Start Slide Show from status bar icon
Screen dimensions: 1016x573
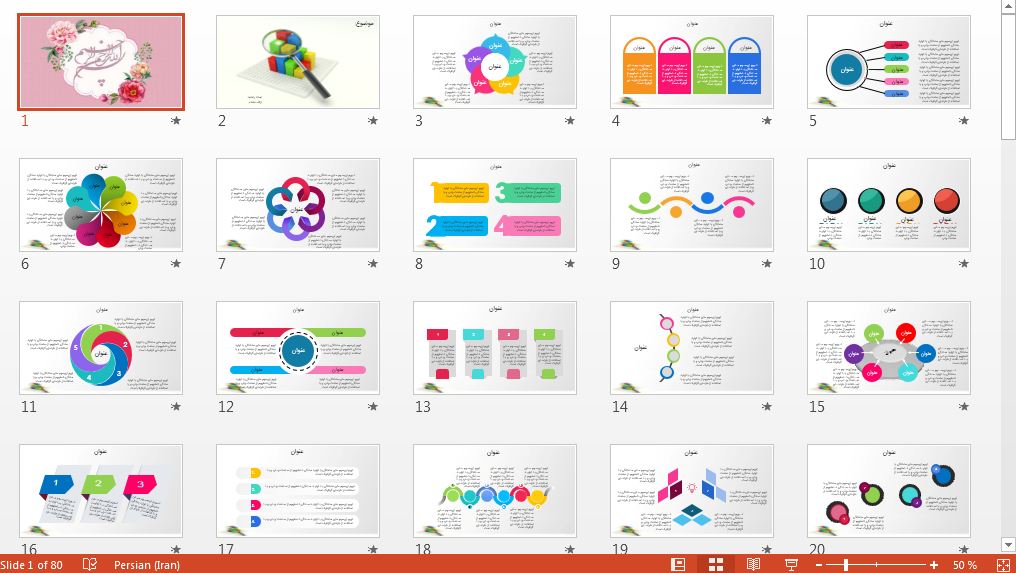[791, 565]
